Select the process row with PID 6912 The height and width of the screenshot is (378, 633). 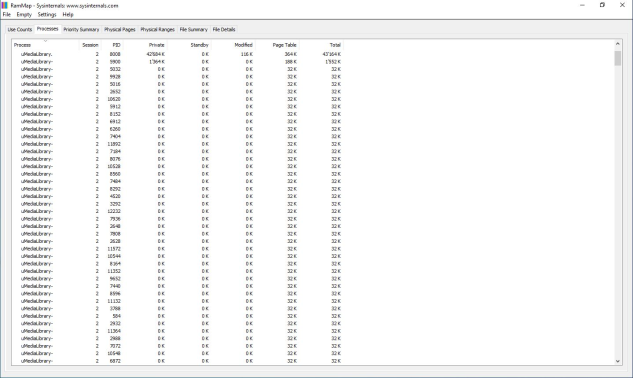[178, 122]
